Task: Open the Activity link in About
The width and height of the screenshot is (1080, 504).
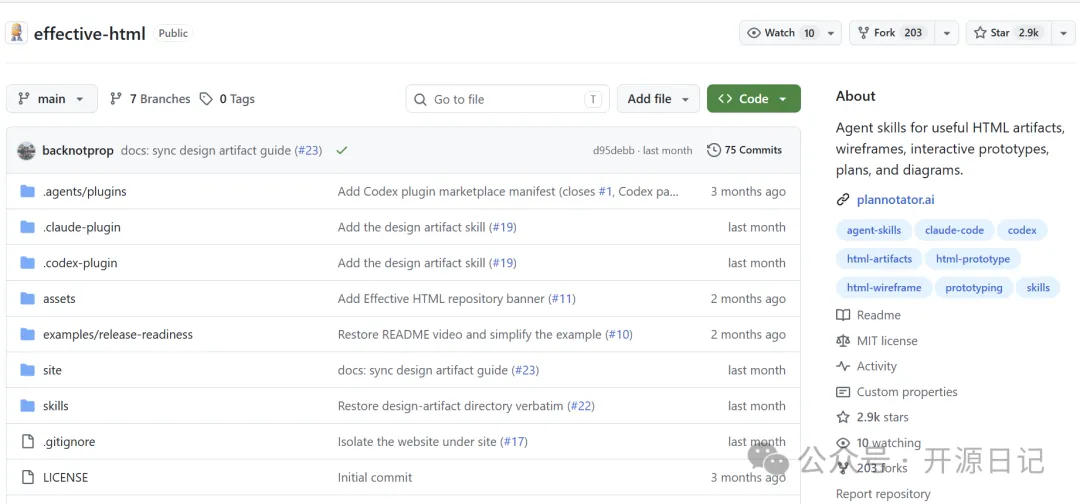Action: pos(877,366)
